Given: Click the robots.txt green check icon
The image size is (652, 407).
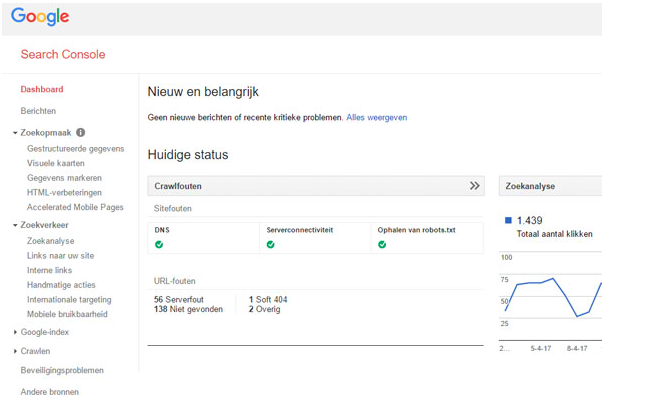Looking at the screenshot, I should coord(382,244).
